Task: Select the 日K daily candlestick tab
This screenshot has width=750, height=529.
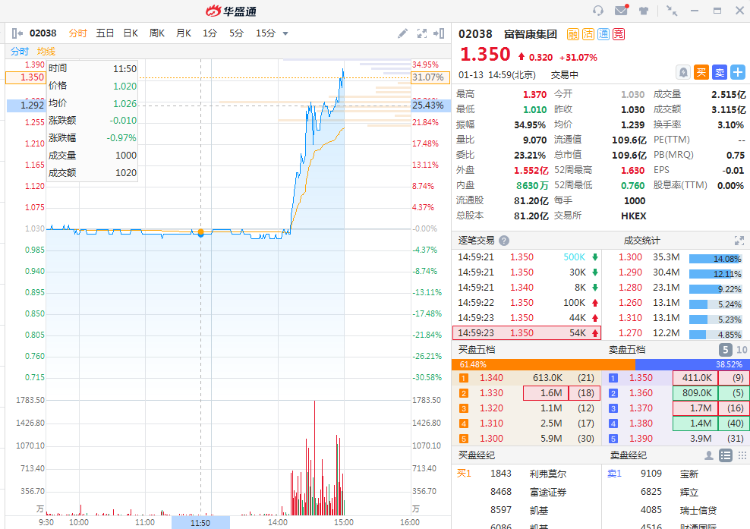Action: pyautogui.click(x=131, y=33)
